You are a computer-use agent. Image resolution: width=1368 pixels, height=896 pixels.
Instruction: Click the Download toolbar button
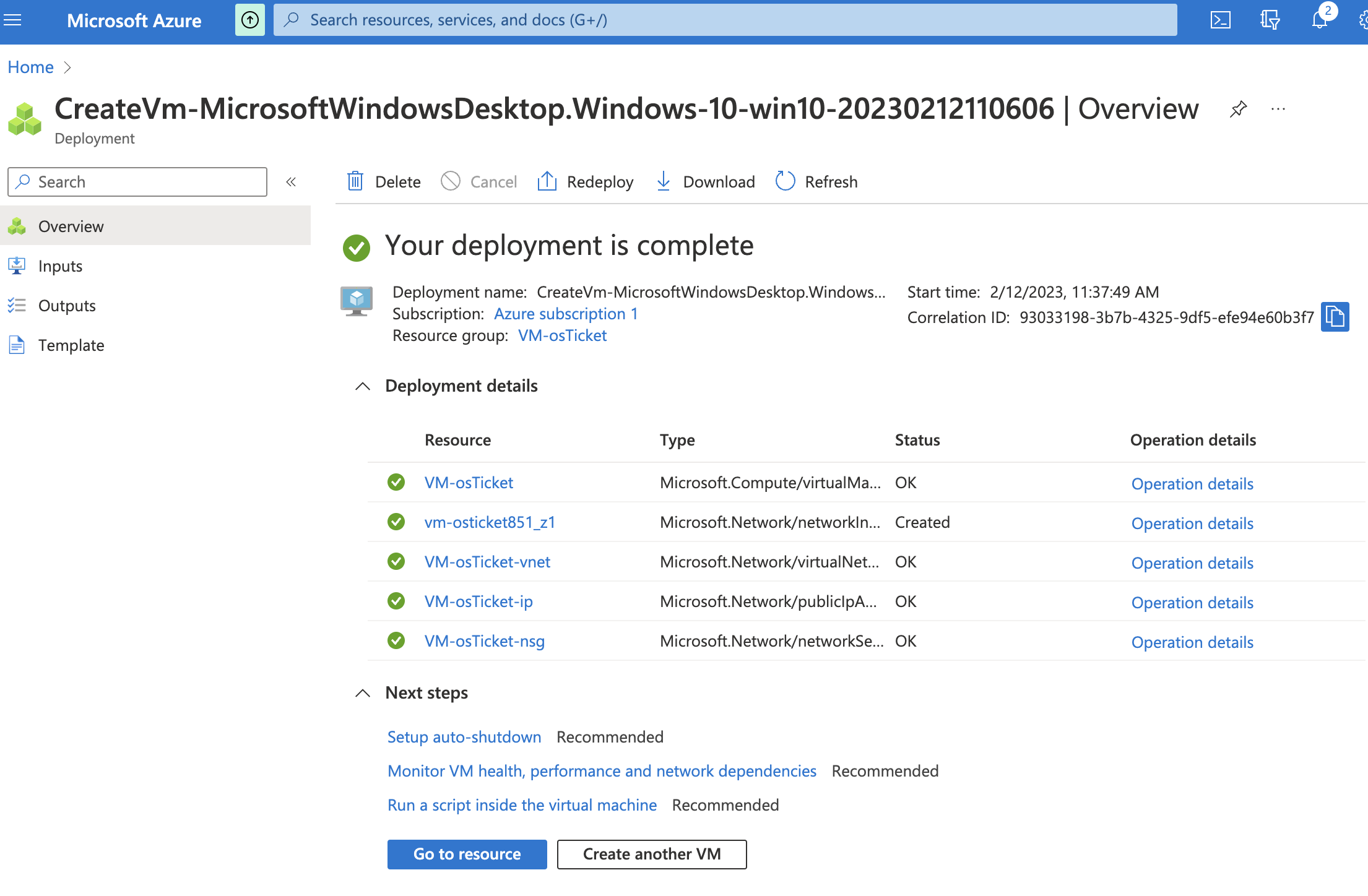pos(706,182)
